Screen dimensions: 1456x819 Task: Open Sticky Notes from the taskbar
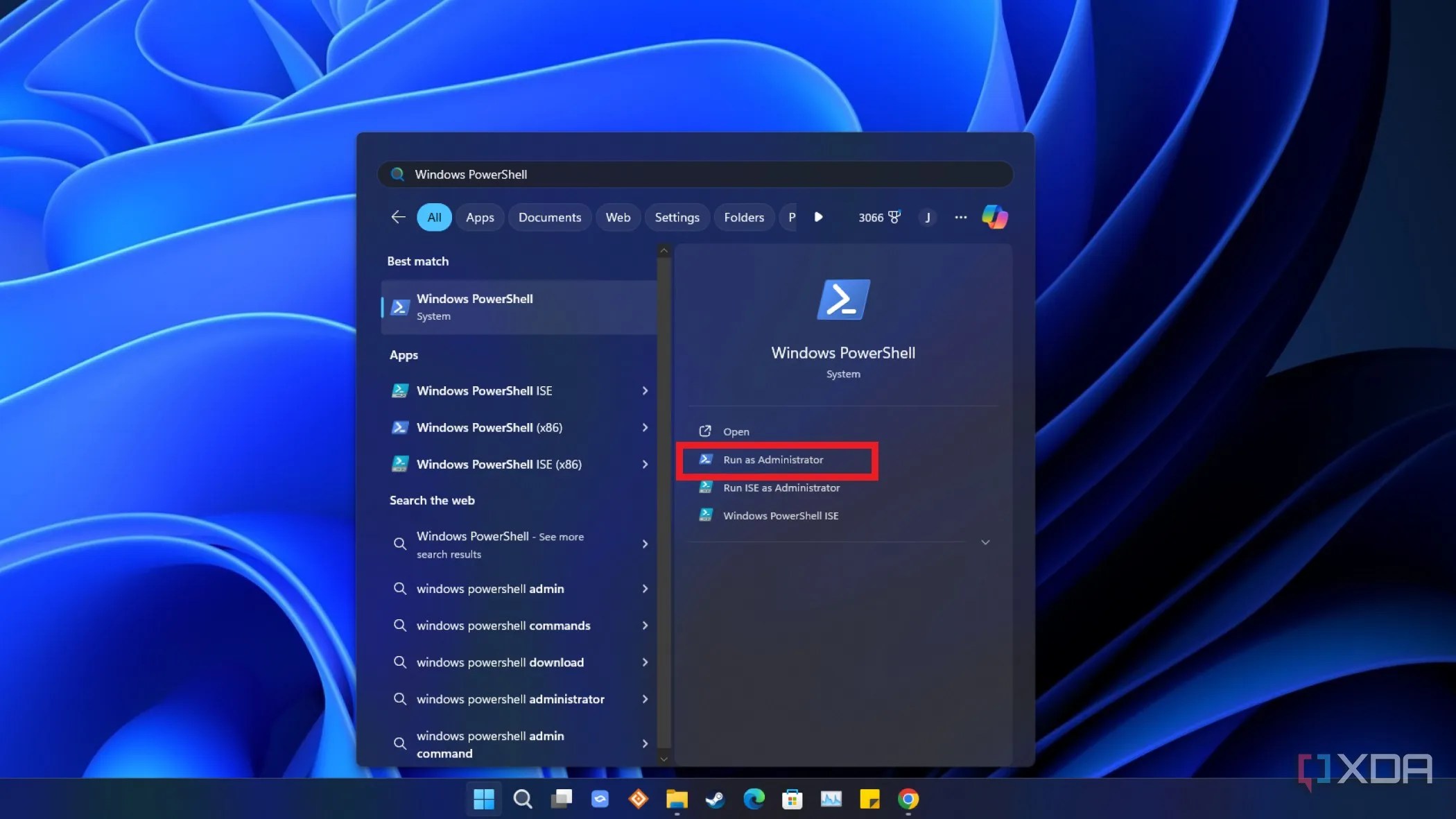coord(869,799)
